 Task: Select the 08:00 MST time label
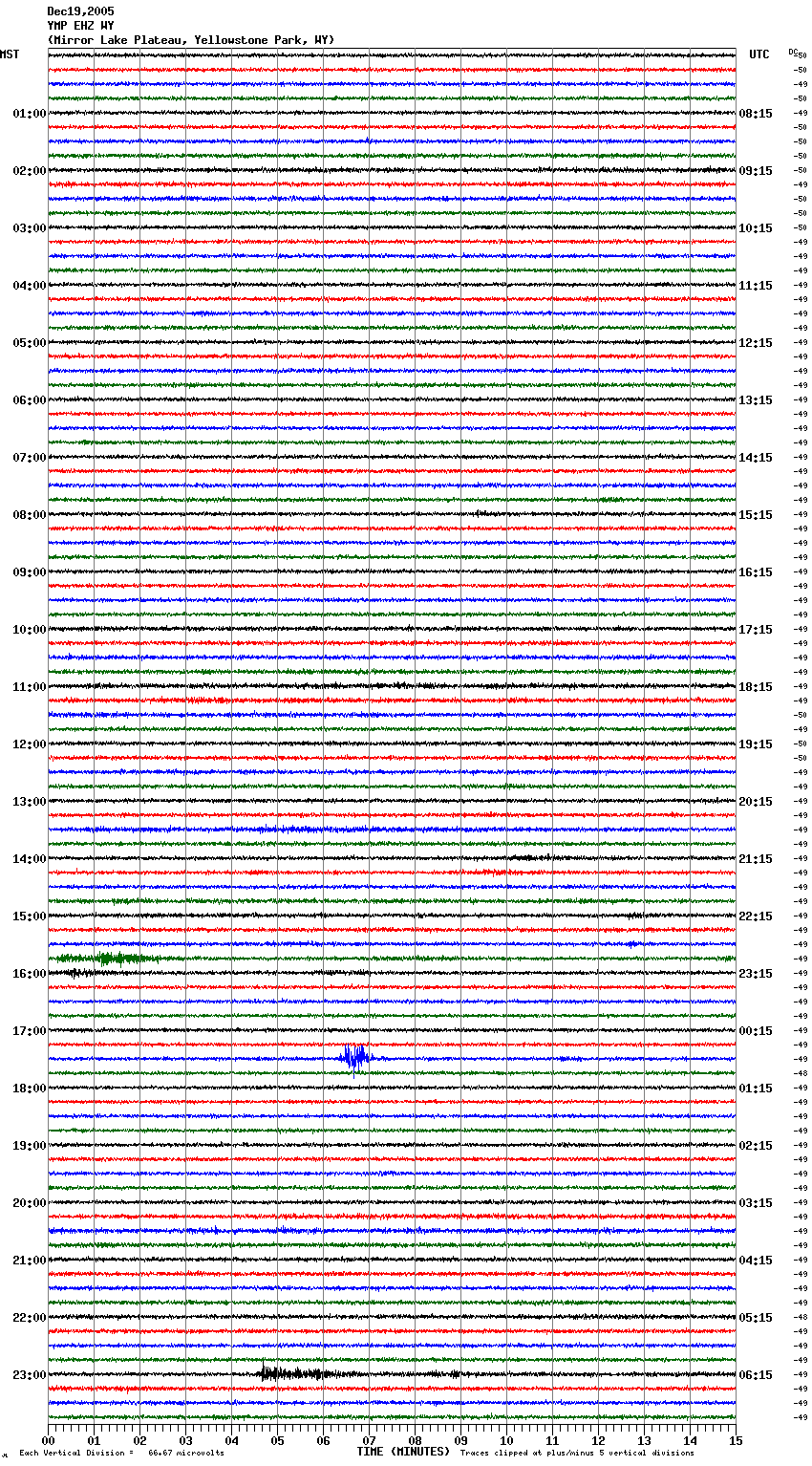(30, 515)
